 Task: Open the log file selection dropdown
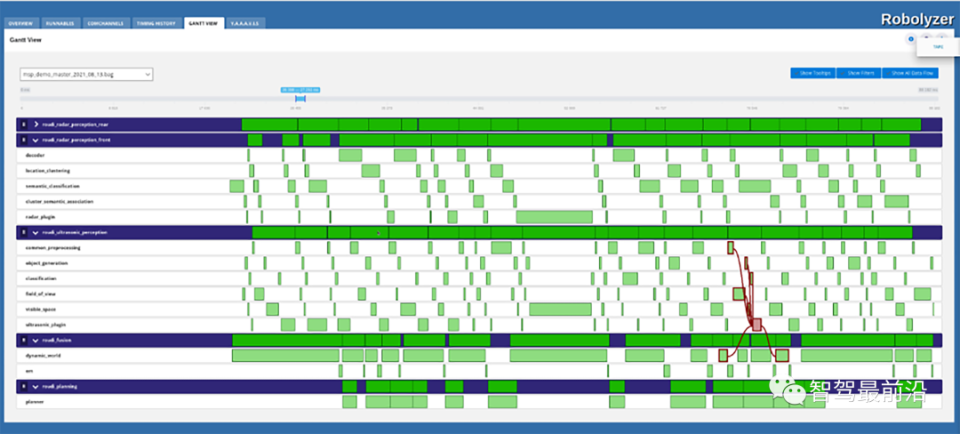pos(86,74)
